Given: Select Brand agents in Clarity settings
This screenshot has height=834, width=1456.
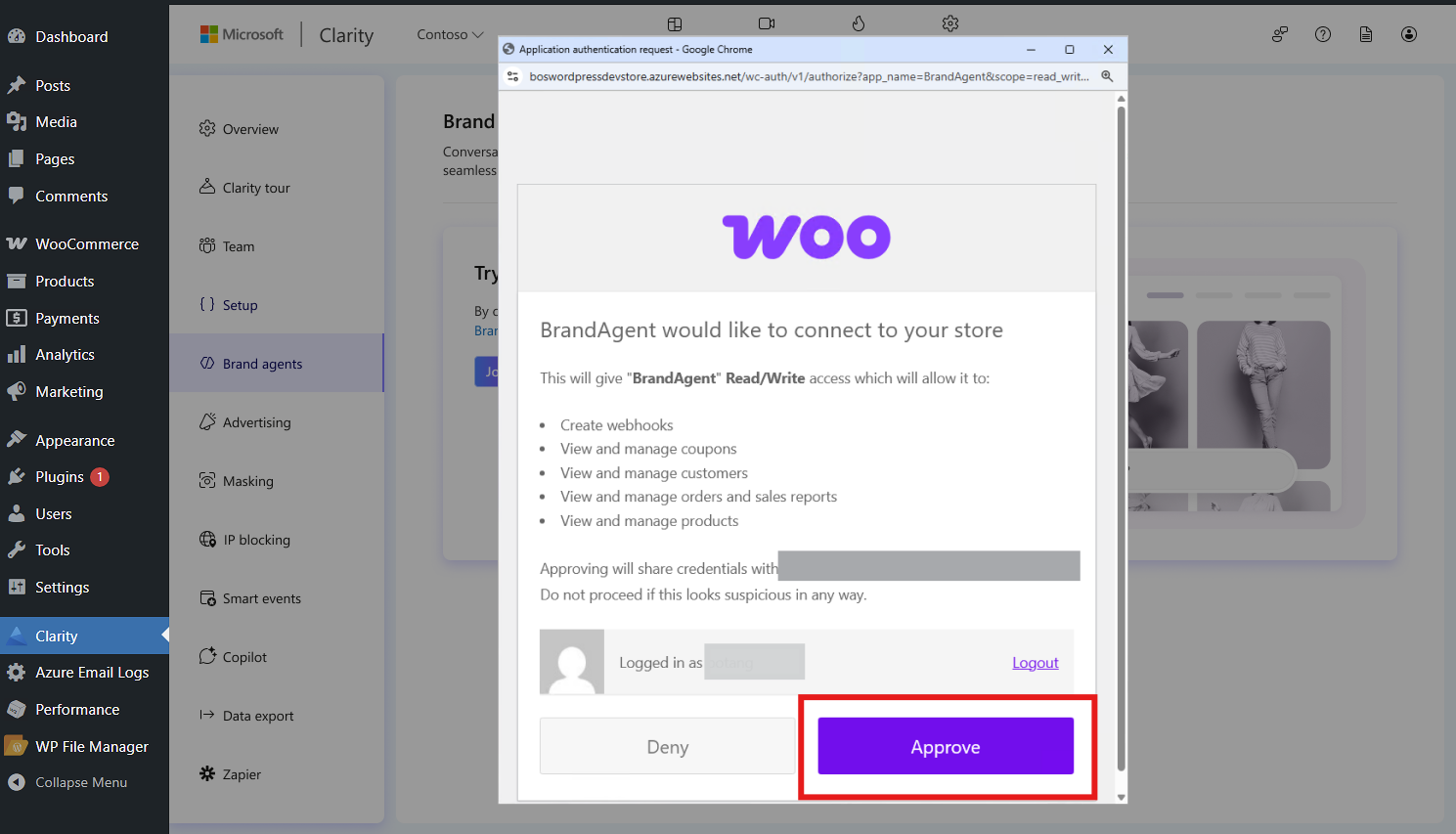Looking at the screenshot, I should (277, 364).
